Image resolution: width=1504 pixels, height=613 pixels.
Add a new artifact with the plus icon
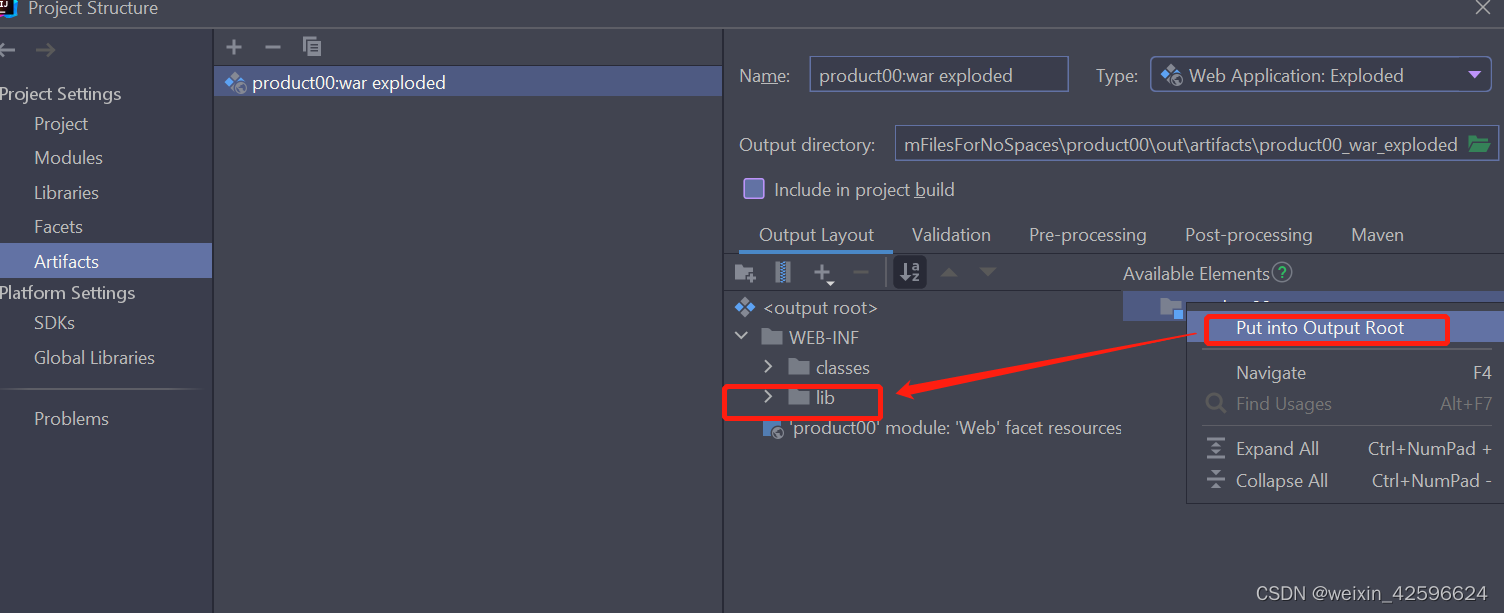point(233,46)
